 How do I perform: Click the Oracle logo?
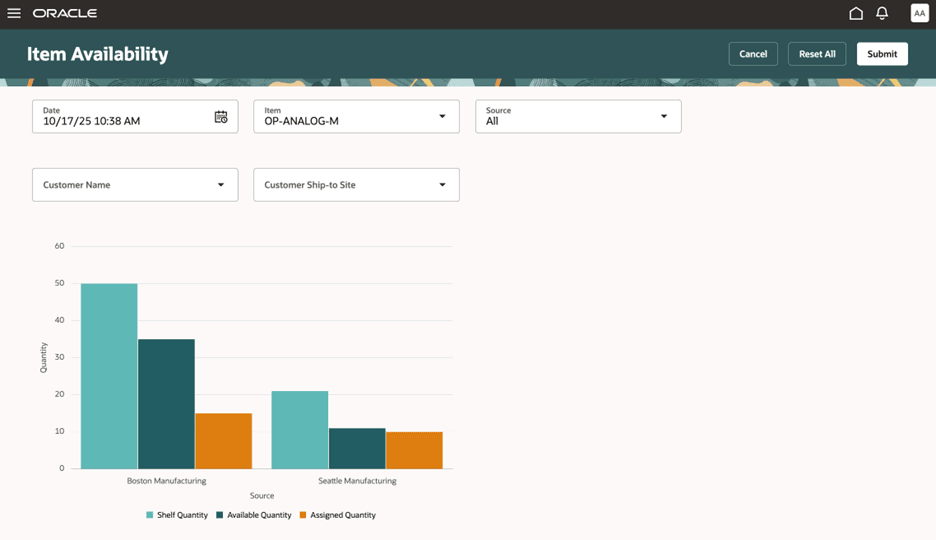click(x=65, y=13)
